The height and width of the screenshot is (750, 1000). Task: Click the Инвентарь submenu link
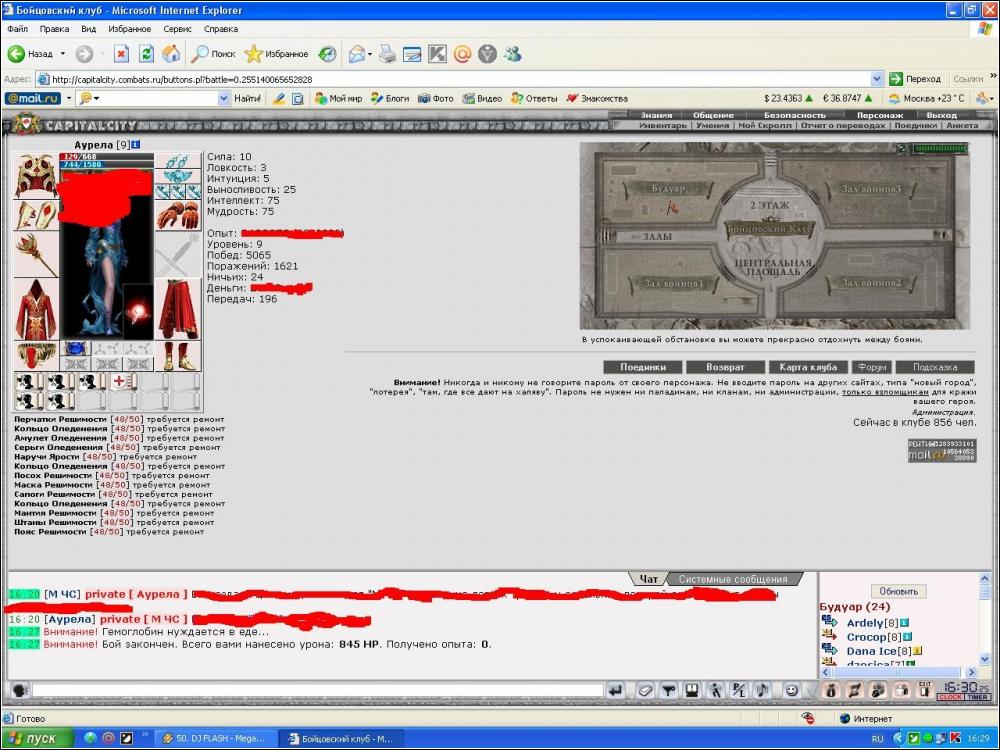(663, 126)
